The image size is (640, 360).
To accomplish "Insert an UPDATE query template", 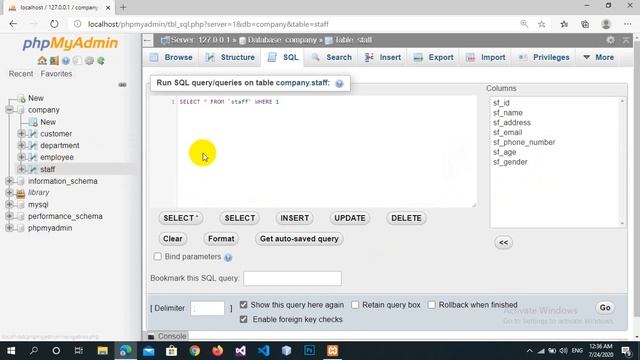I will click(350, 218).
